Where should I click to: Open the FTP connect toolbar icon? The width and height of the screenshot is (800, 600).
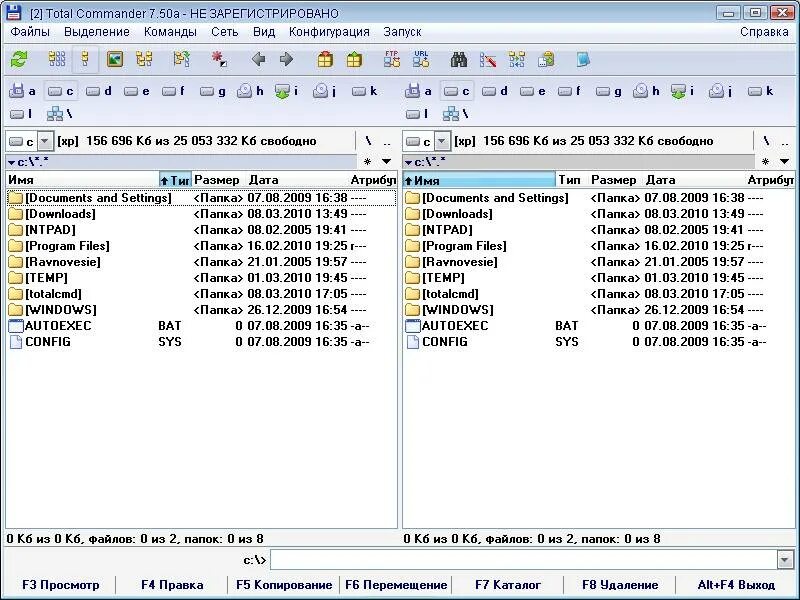click(392, 60)
